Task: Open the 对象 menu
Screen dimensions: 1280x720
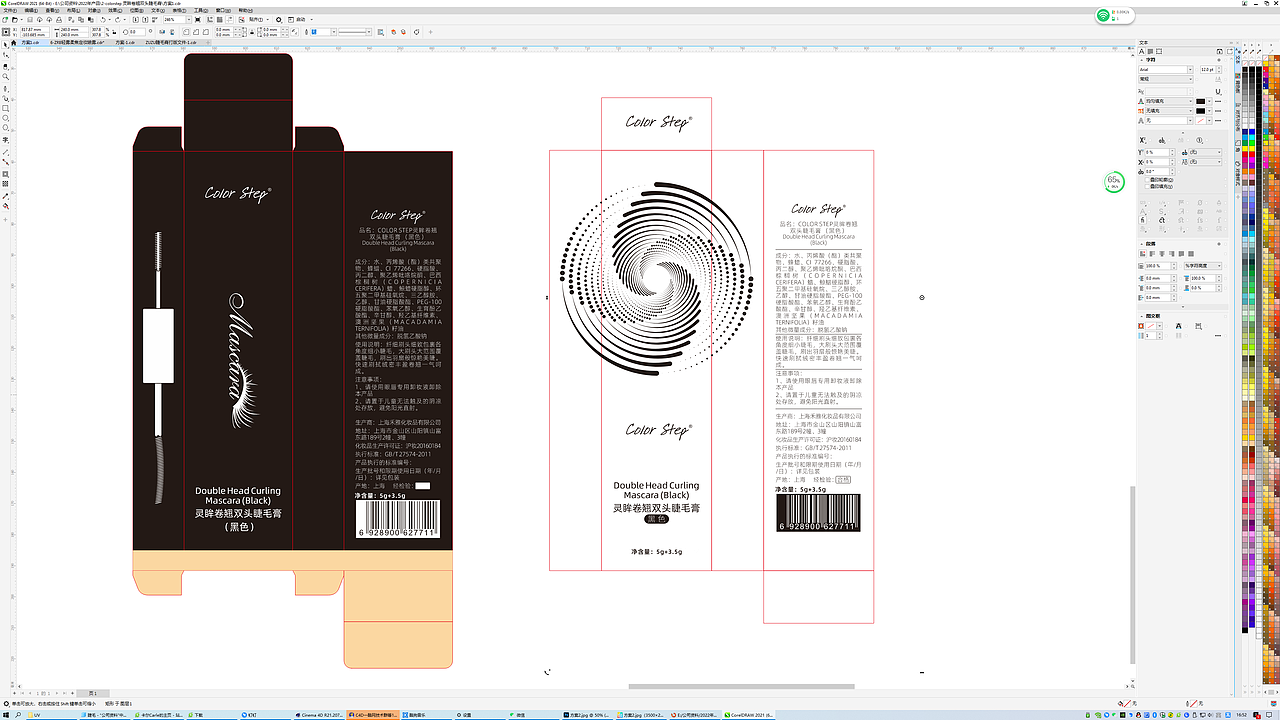Action: (92, 10)
